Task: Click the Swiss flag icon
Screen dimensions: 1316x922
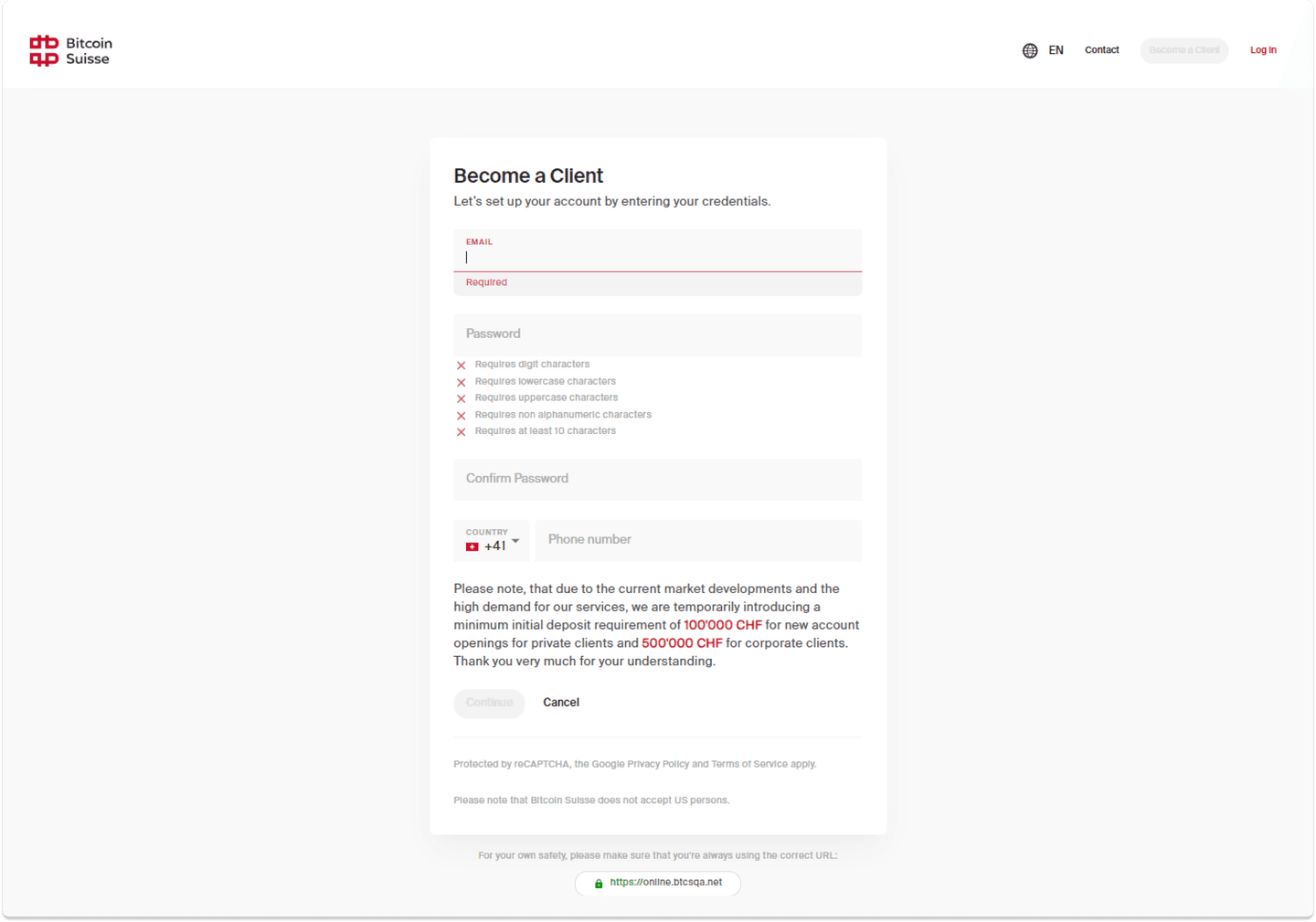Action: coord(472,546)
